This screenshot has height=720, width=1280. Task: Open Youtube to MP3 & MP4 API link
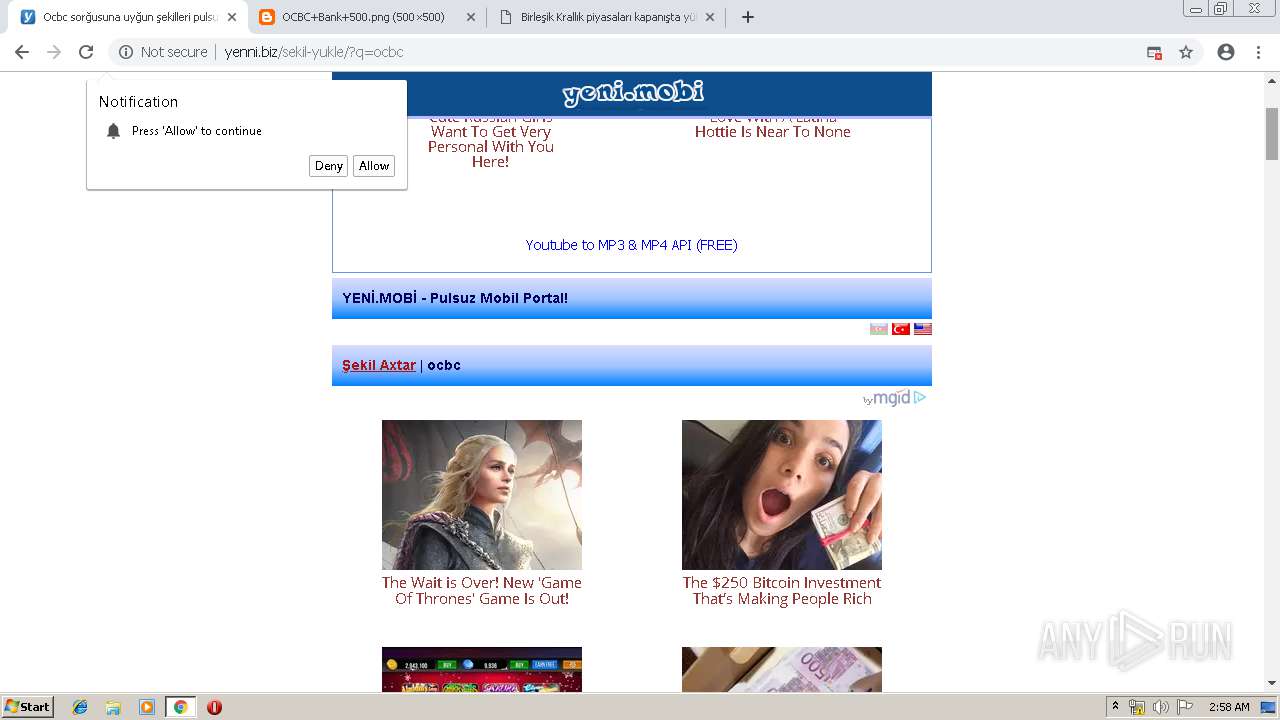(631, 245)
